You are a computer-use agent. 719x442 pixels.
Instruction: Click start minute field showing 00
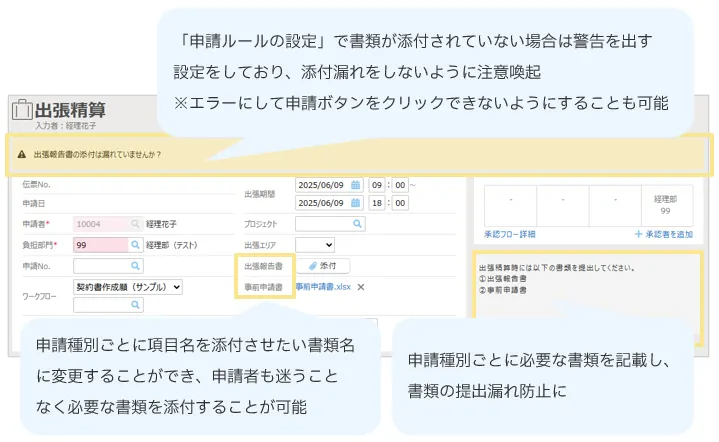coord(399,185)
